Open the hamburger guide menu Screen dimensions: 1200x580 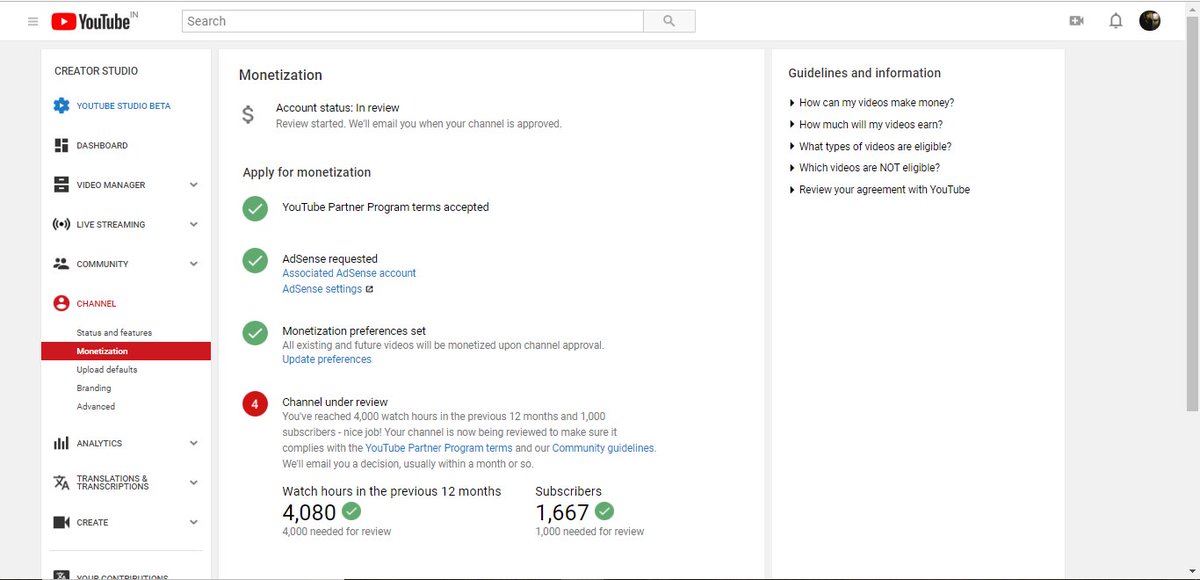coord(33,21)
